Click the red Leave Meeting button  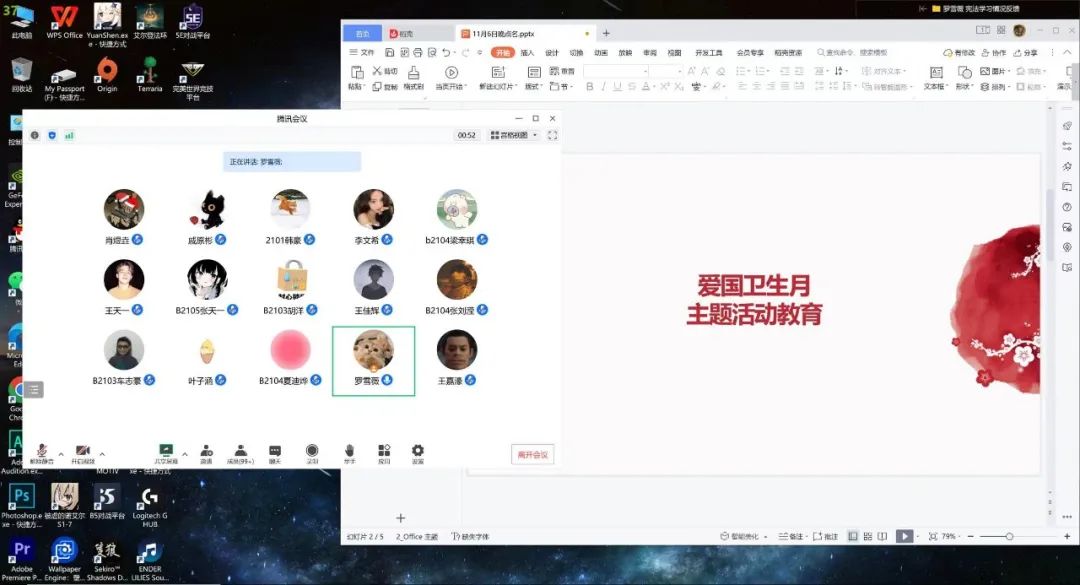(532, 455)
